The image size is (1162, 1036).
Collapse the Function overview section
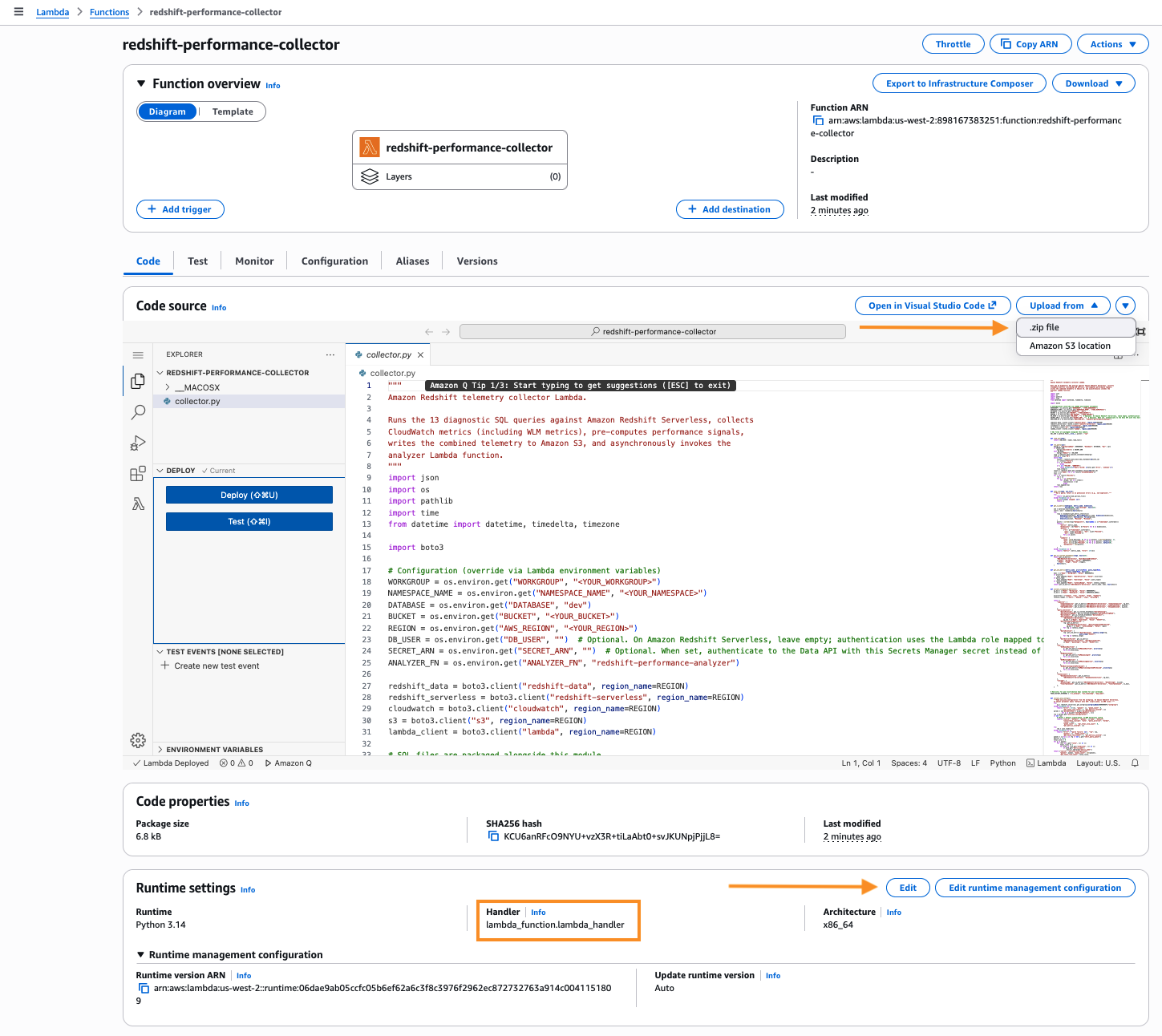[x=141, y=83]
